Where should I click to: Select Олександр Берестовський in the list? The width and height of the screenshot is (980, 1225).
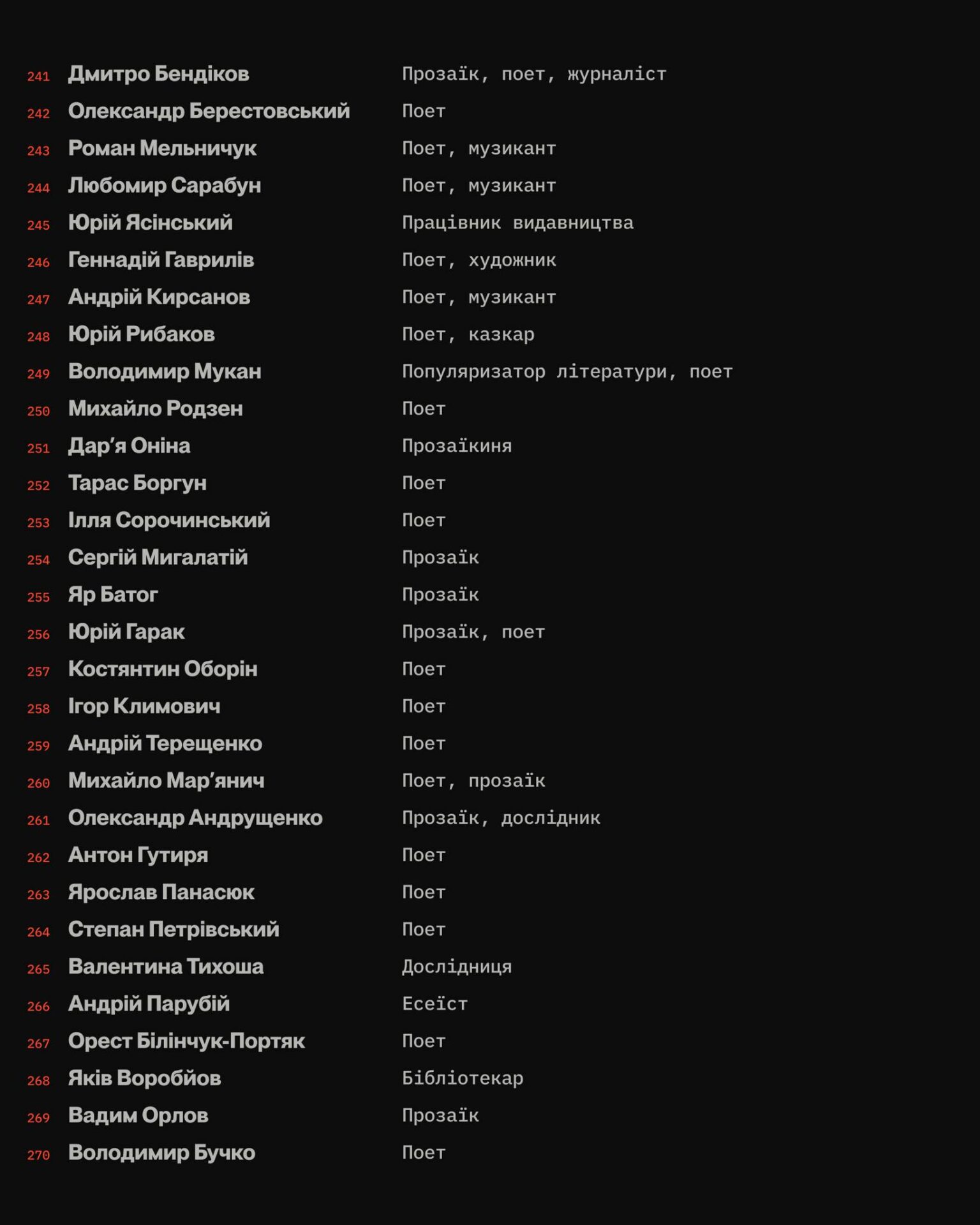(209, 111)
